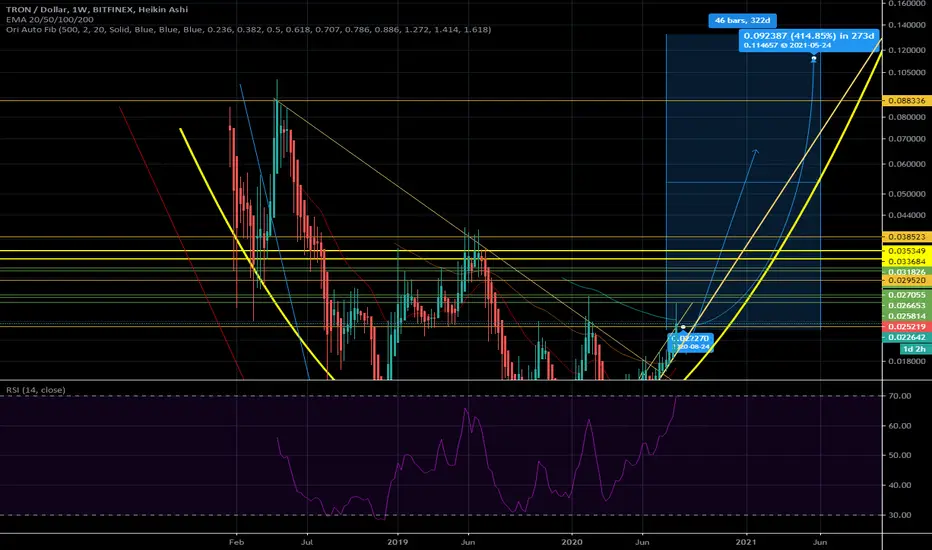Click the 0.029520 price label
This screenshot has width=932, height=550.
pos(906,280)
